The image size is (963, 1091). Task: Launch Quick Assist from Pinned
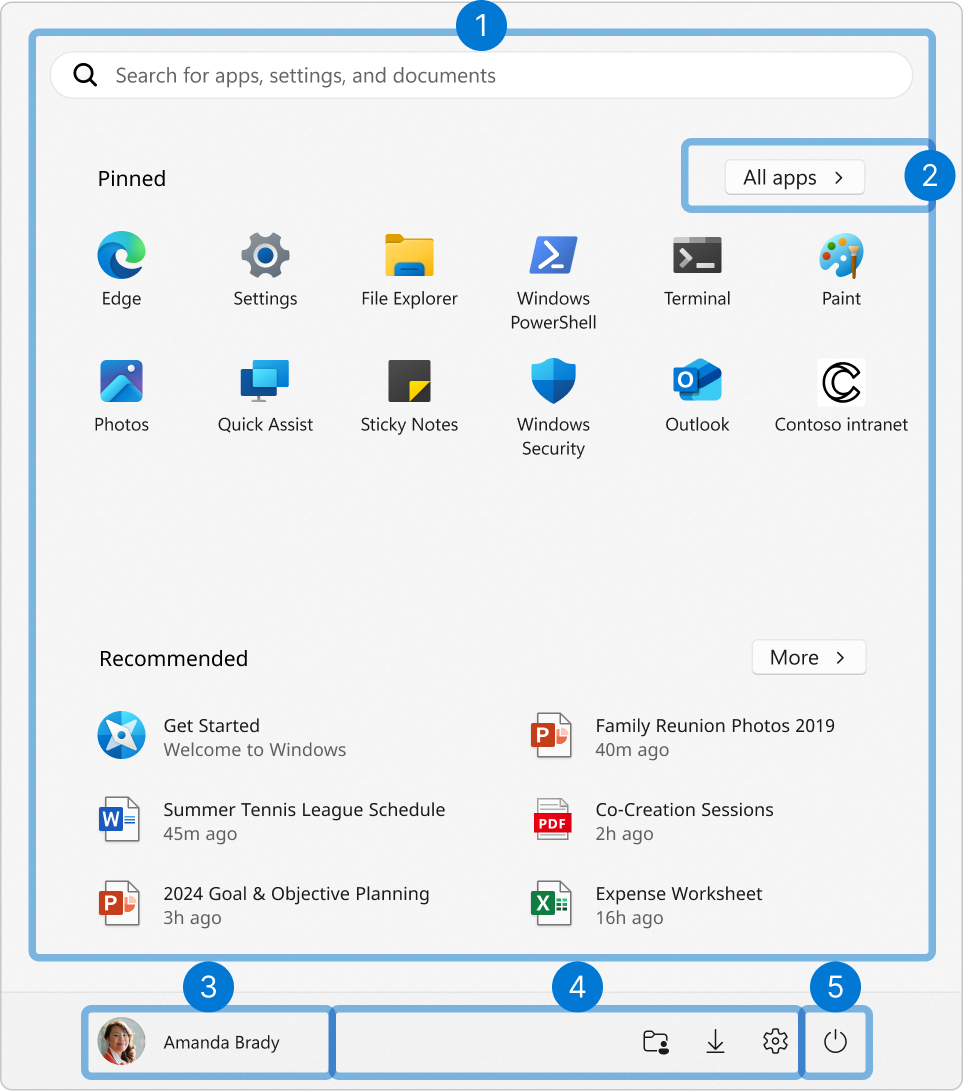265,396
